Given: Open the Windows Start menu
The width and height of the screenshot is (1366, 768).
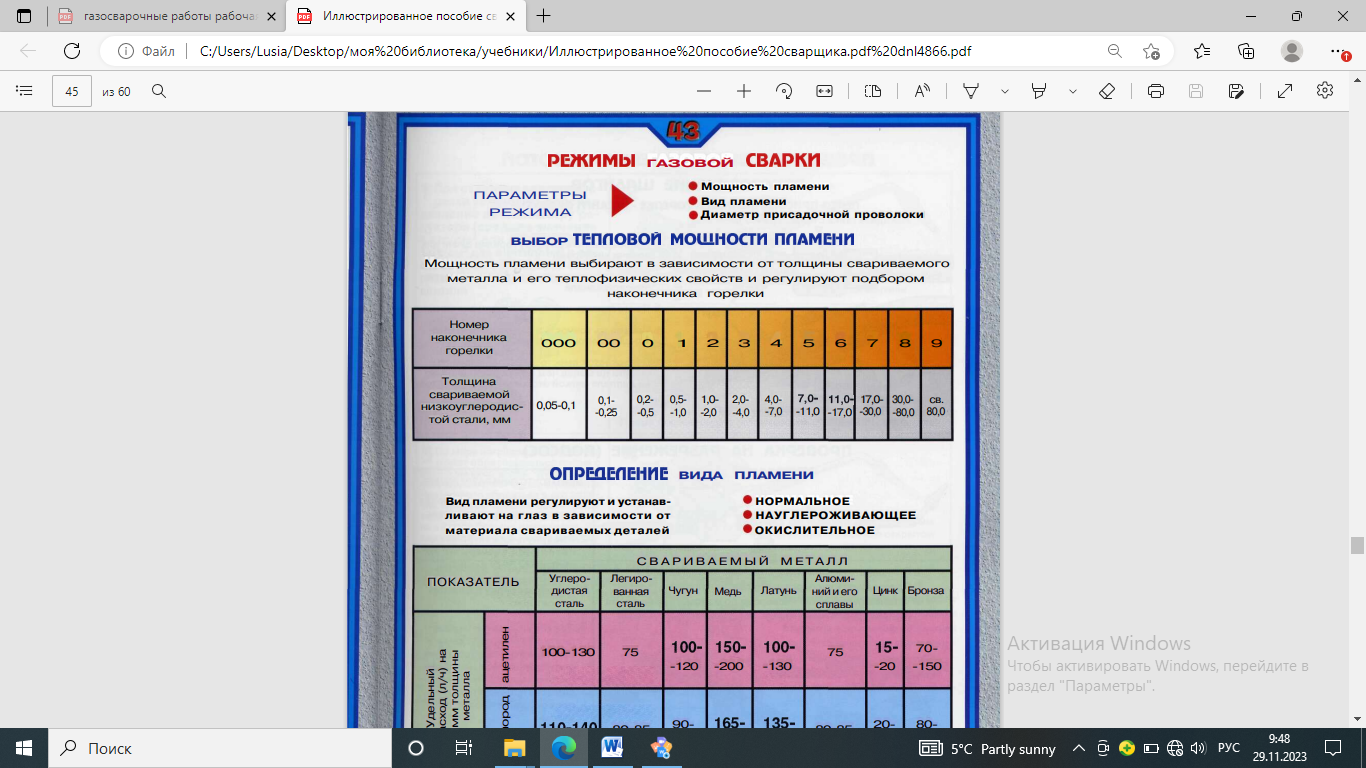Looking at the screenshot, I should (24, 748).
